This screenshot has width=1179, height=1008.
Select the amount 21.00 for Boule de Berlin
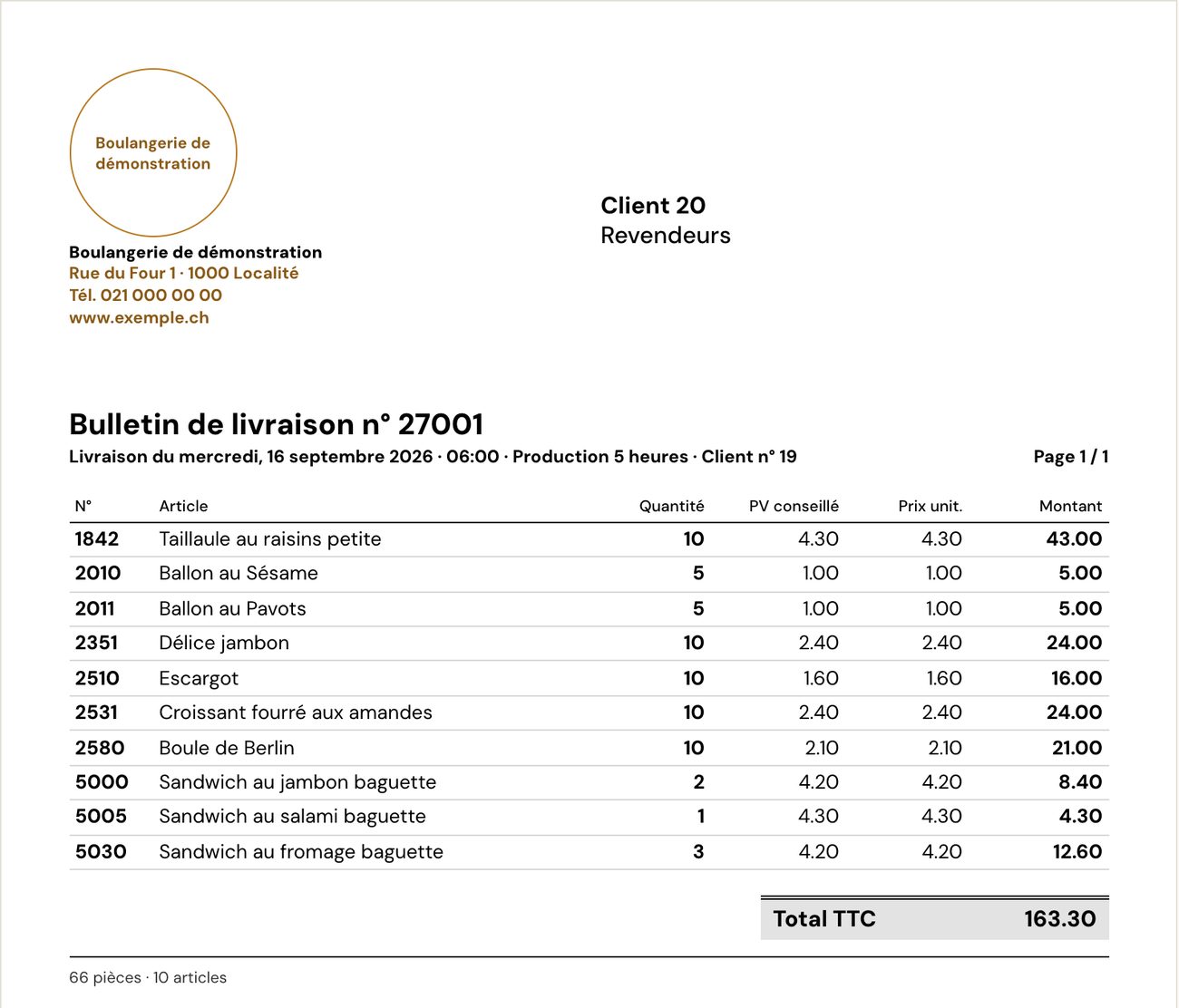pyautogui.click(x=1077, y=748)
